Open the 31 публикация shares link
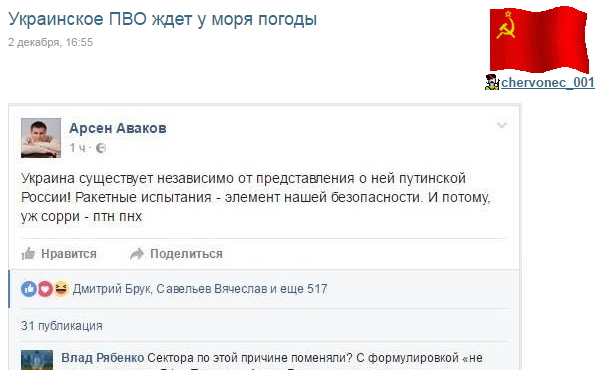Image resolution: width=603 pixels, height=370 pixels. (62, 326)
